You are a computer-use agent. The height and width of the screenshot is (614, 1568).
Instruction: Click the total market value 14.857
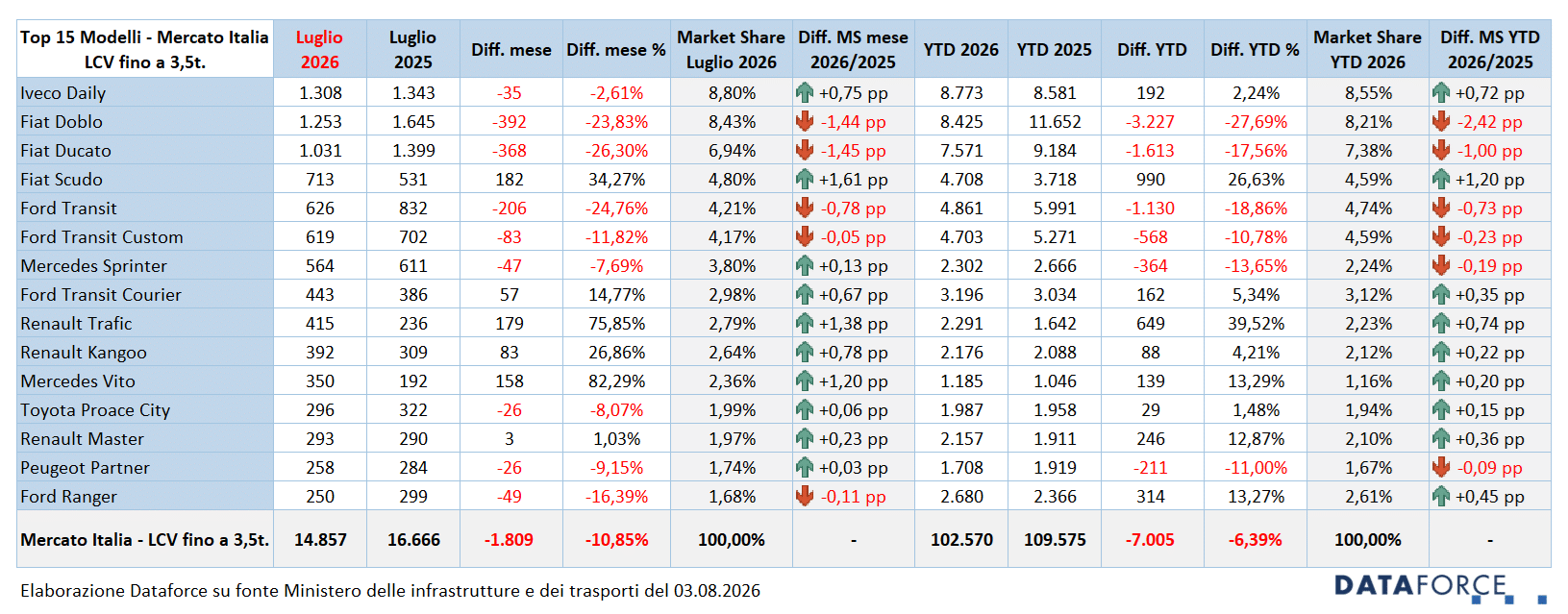click(x=320, y=540)
